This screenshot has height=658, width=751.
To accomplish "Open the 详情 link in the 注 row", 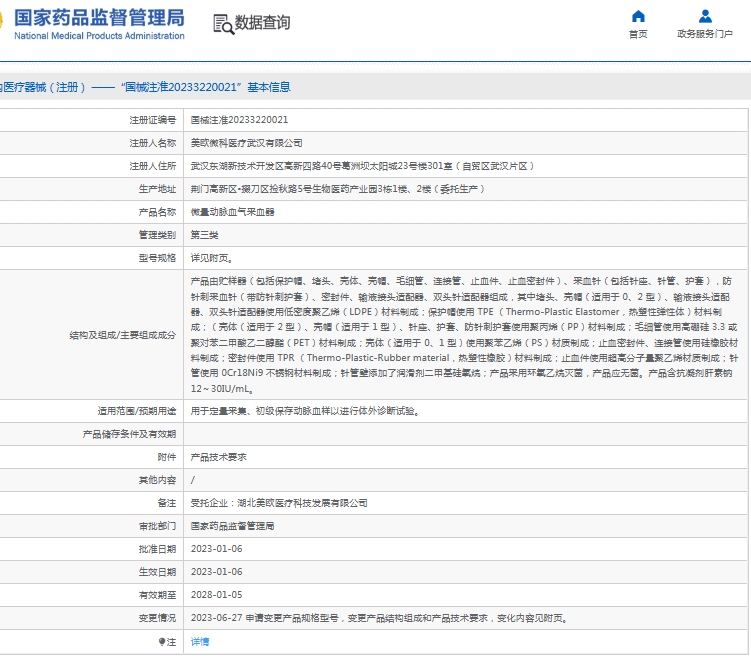I will pos(200,642).
